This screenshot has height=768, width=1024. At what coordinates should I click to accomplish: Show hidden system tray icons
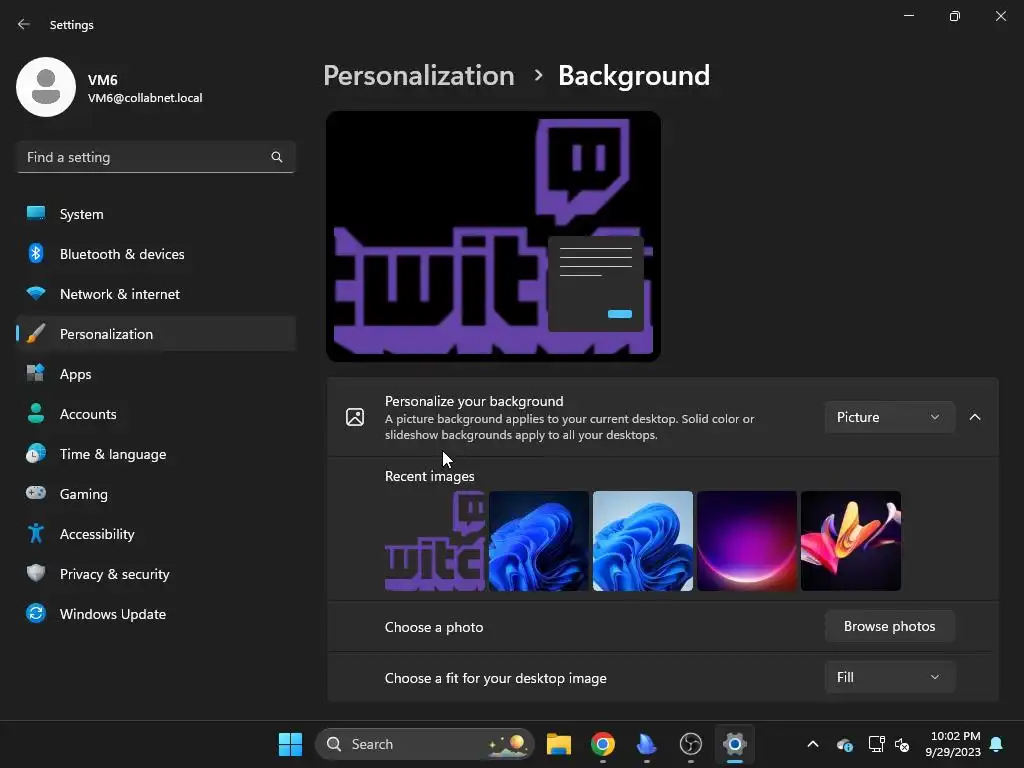pyautogui.click(x=813, y=744)
